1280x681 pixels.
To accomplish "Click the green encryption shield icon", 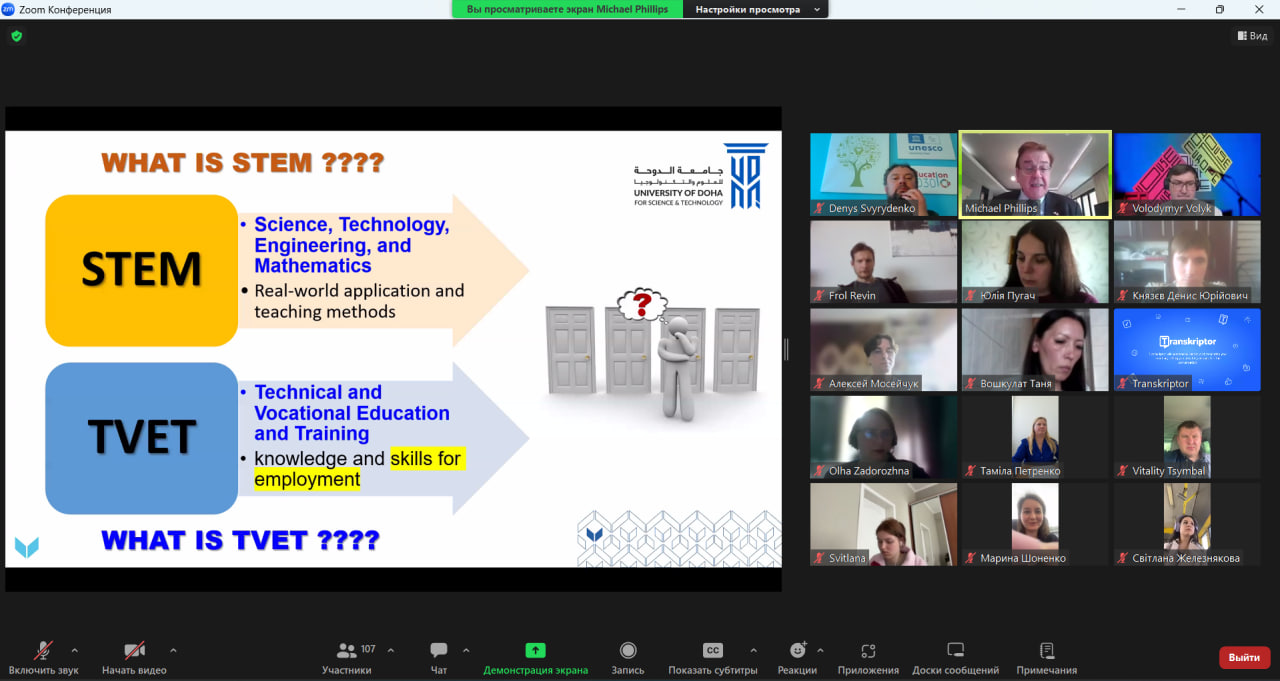I will pos(16,36).
